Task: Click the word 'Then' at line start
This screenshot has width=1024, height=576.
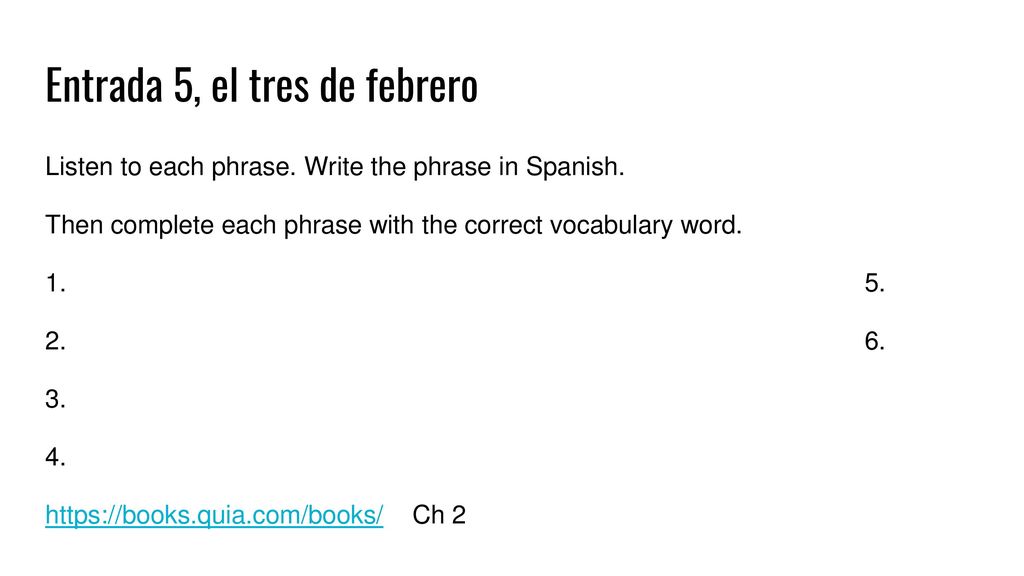Action: tap(74, 225)
